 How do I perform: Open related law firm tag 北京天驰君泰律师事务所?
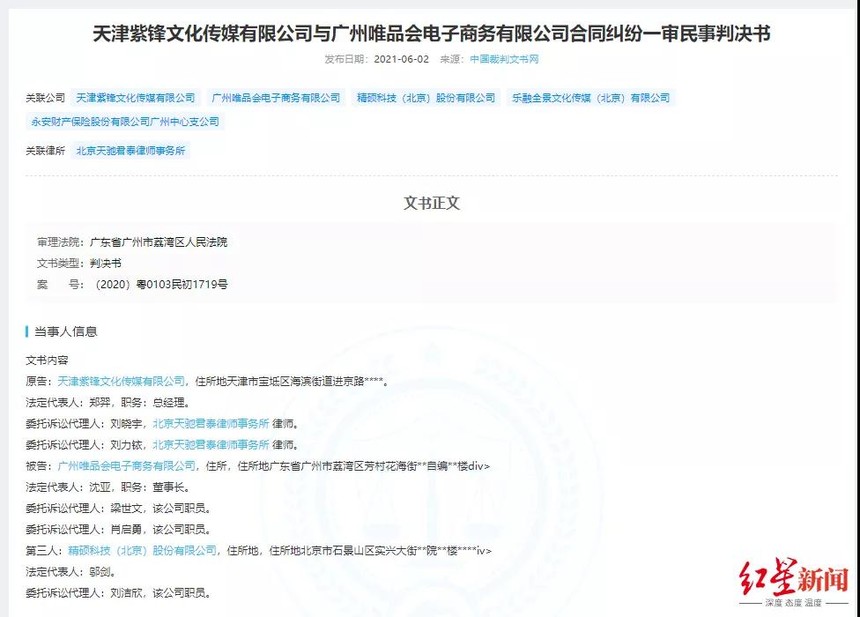(x=131, y=151)
